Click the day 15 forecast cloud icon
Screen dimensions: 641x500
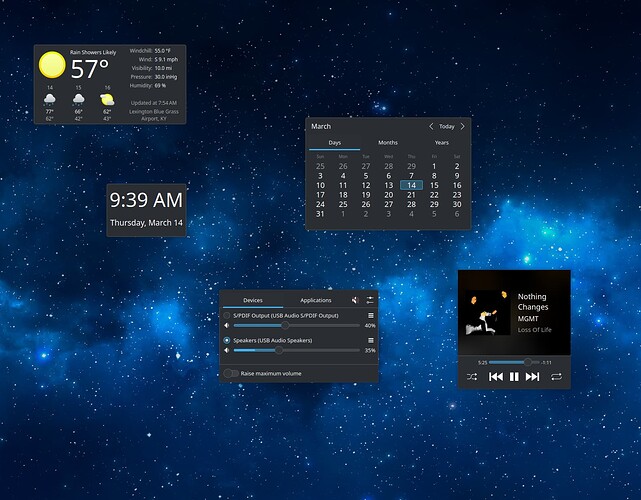pyautogui.click(x=78, y=99)
